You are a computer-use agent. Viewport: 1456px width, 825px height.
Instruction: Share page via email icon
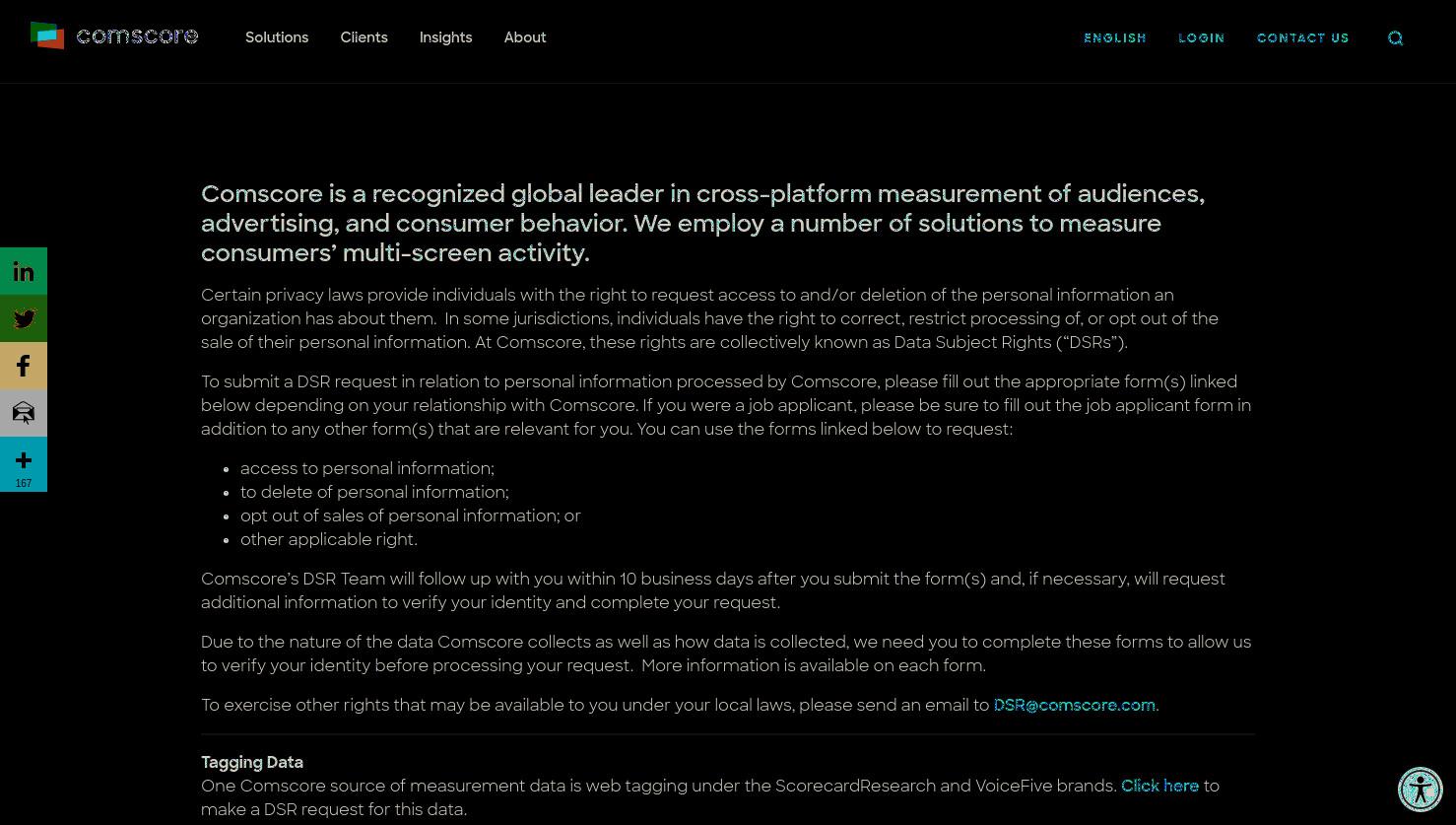[24, 413]
